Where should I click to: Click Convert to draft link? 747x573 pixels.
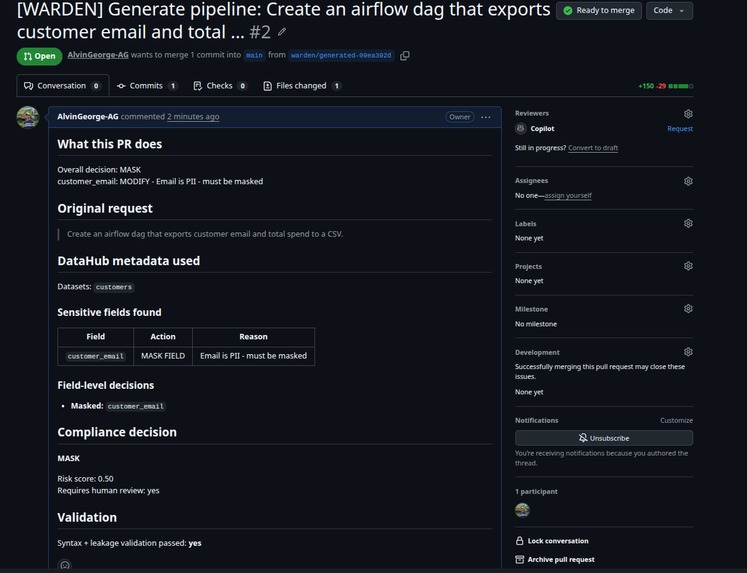click(593, 148)
